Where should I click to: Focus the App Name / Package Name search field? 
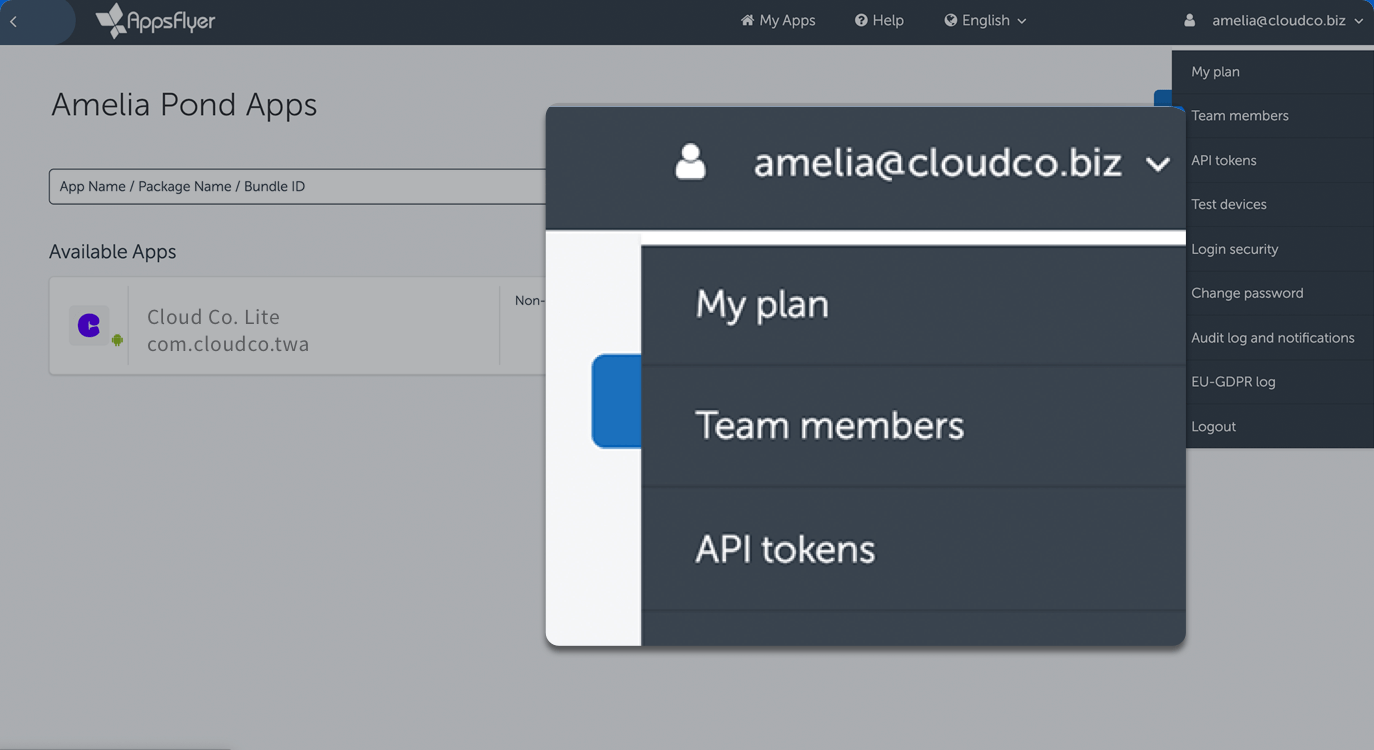pyautogui.click(x=298, y=187)
